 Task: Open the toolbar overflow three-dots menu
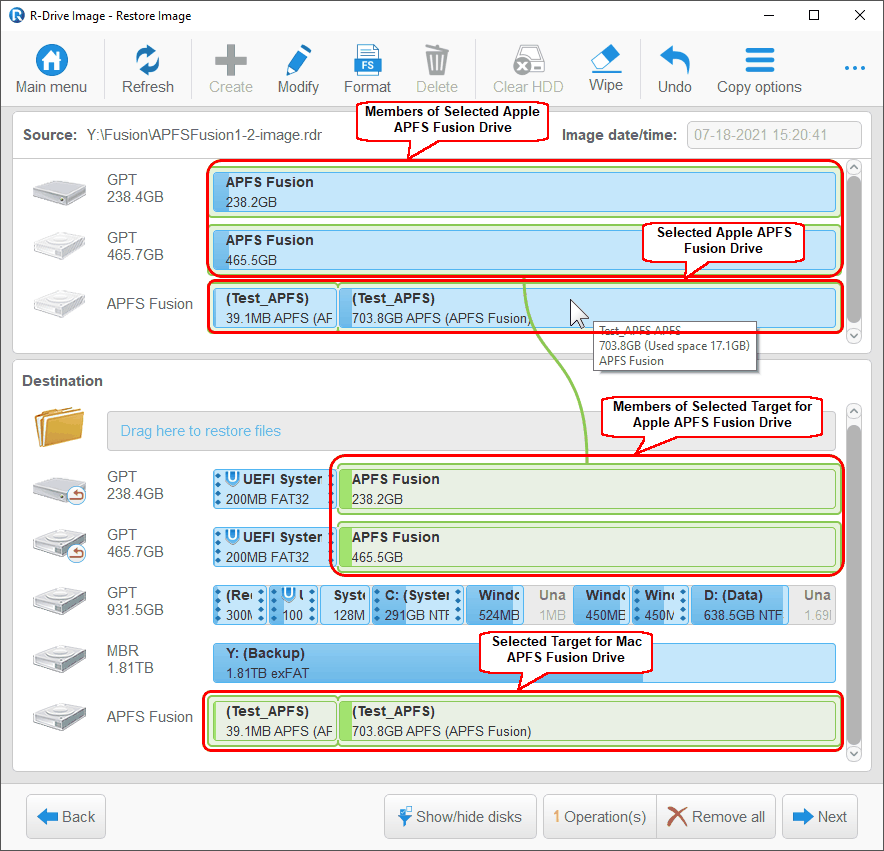855,68
